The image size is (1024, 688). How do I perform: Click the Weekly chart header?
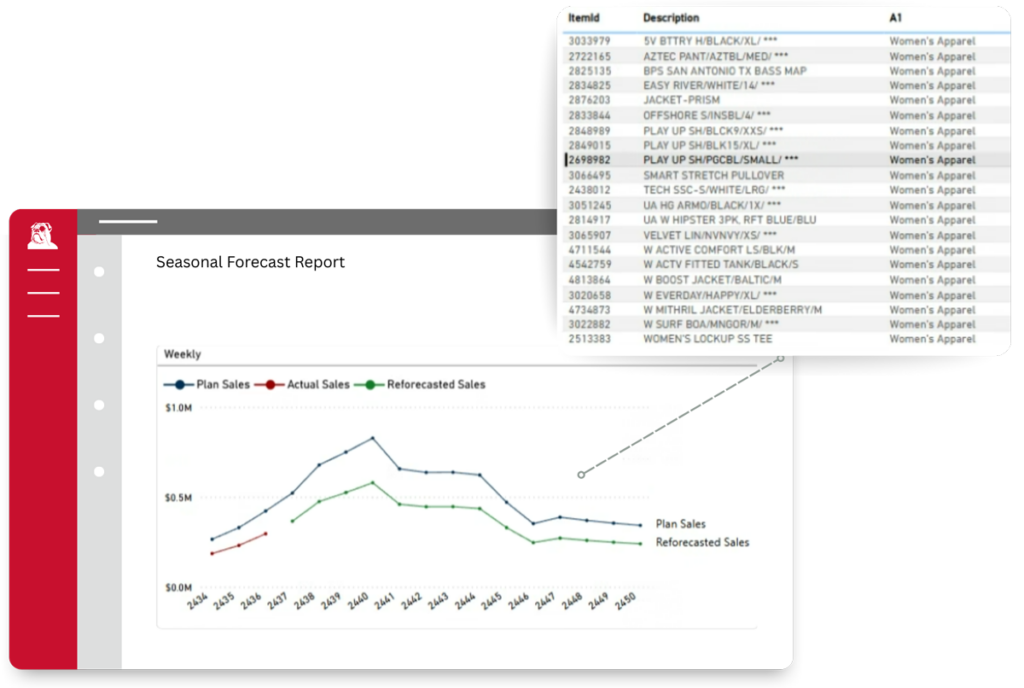(182, 354)
